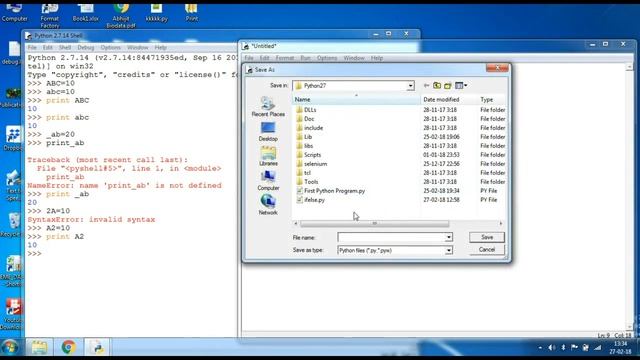Open the View Menu icon in Save As
Viewport: 640px width, 360px height.
click(461, 86)
